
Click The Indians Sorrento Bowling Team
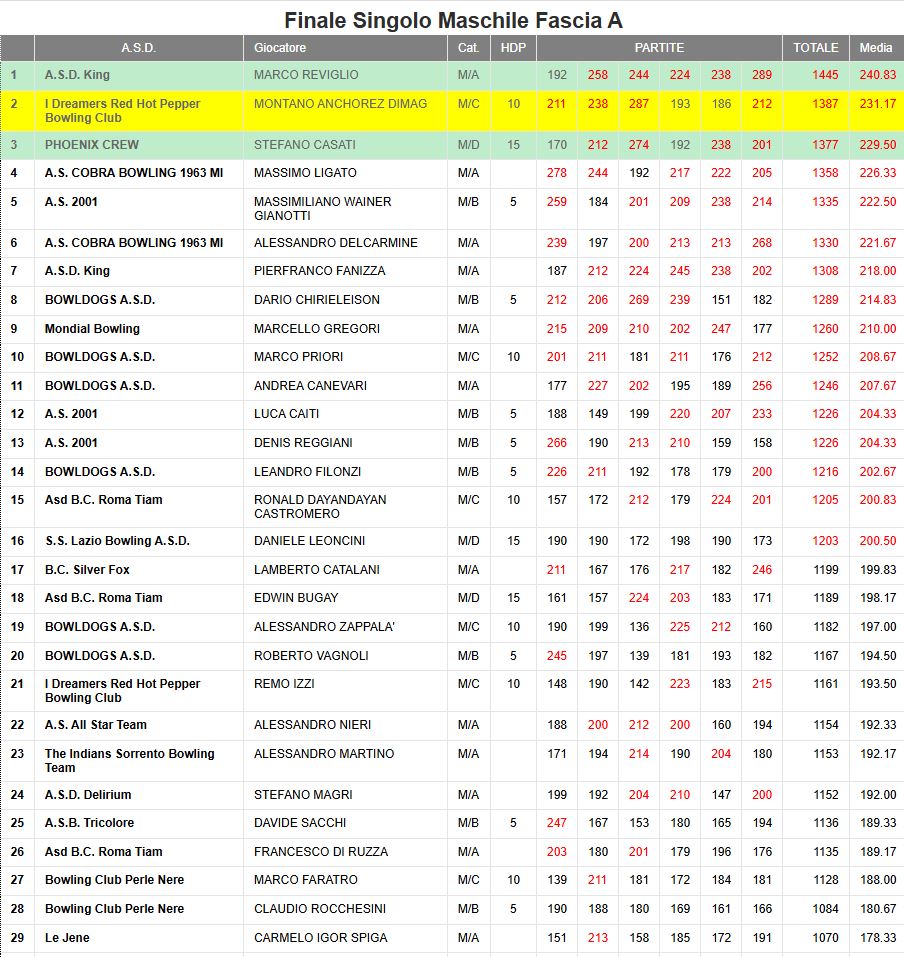point(129,760)
